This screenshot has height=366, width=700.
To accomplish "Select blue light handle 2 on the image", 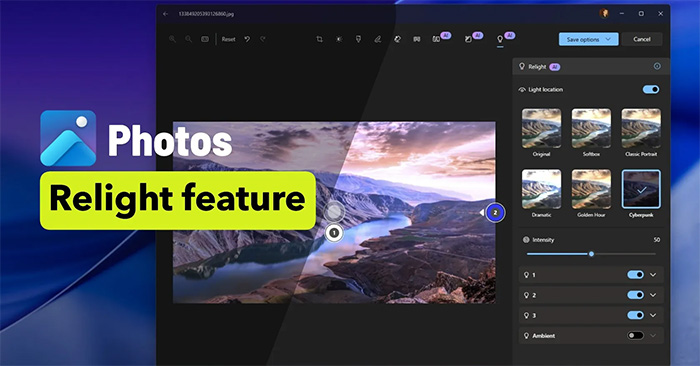I will (x=495, y=213).
